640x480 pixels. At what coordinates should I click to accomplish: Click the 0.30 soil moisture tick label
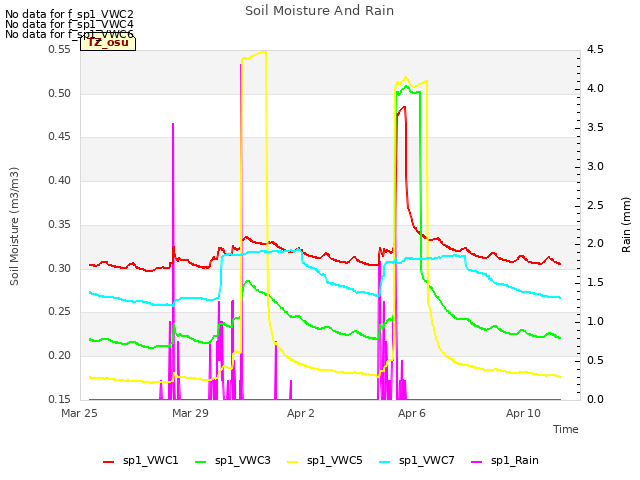59,269
